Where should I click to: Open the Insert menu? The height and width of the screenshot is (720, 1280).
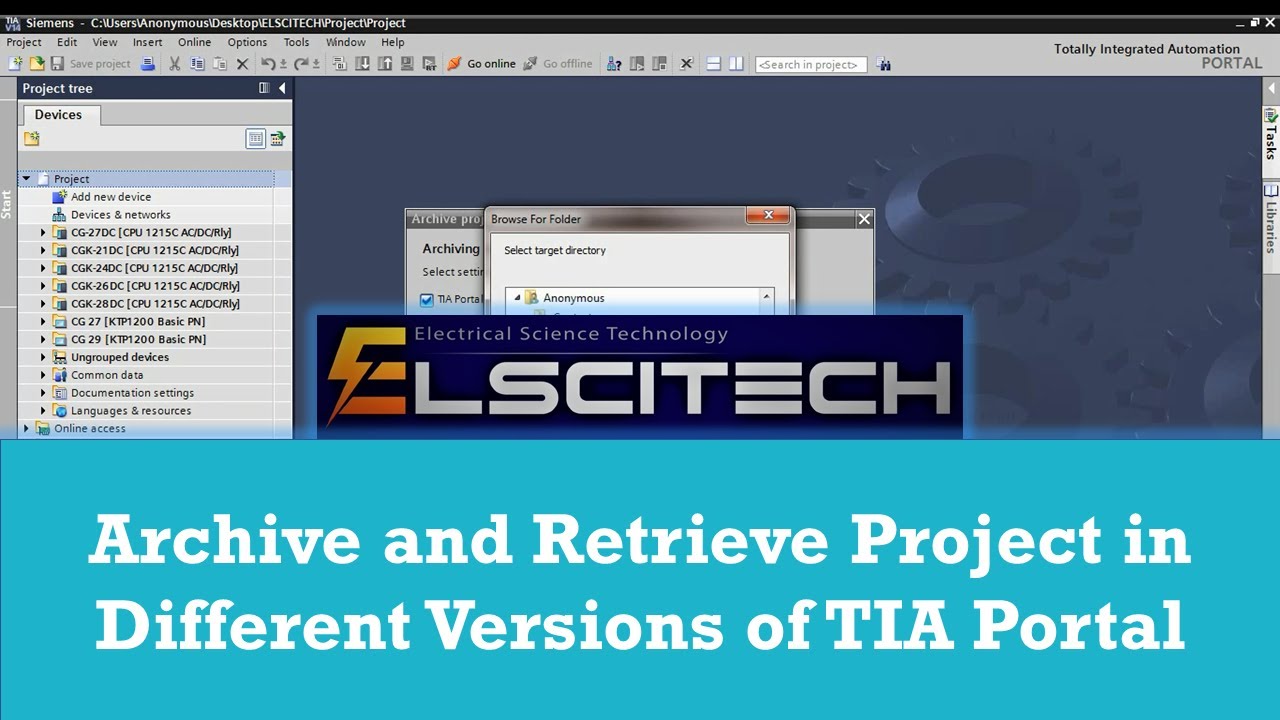tap(147, 42)
